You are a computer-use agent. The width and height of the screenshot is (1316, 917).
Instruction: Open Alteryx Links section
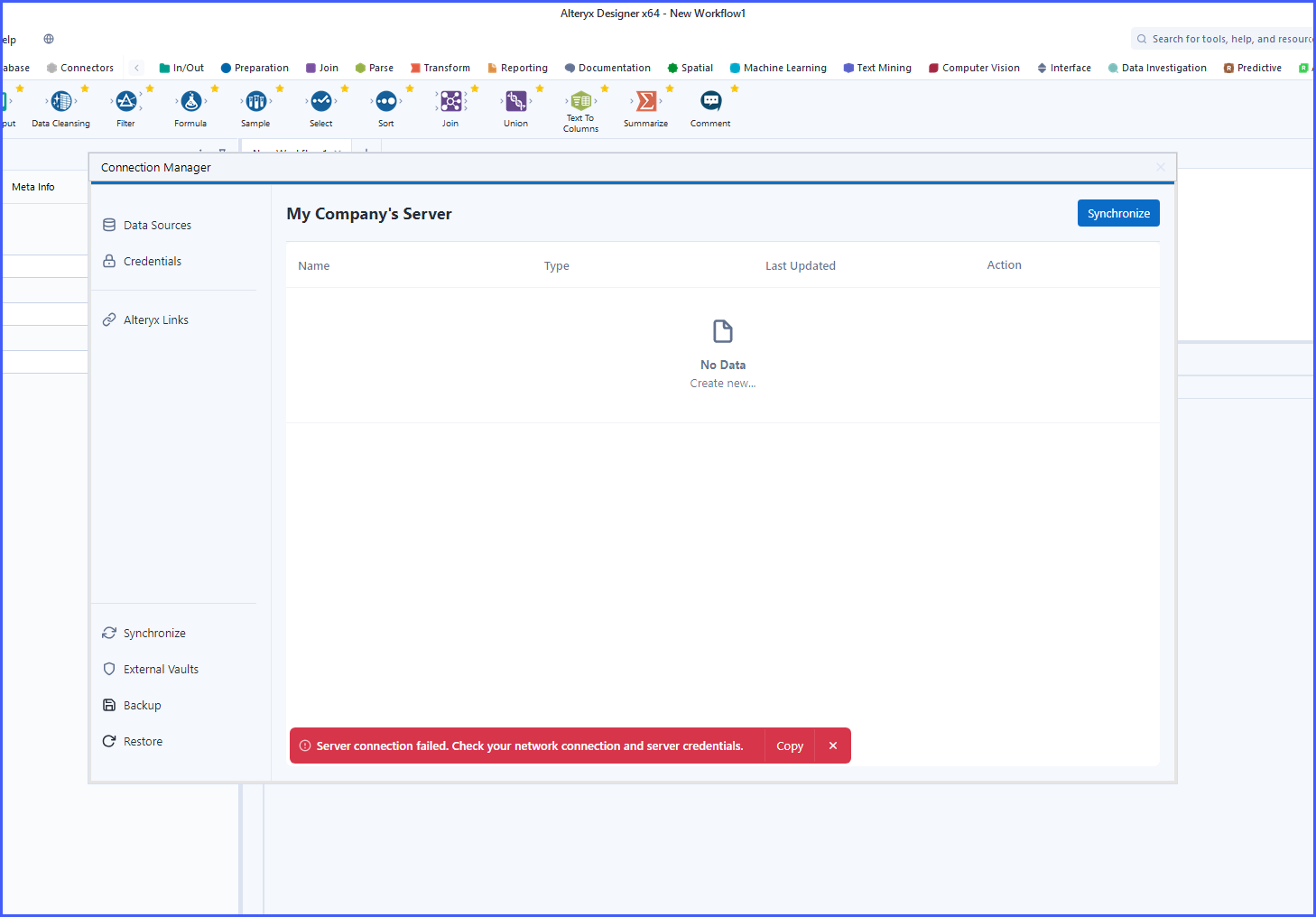point(145,320)
